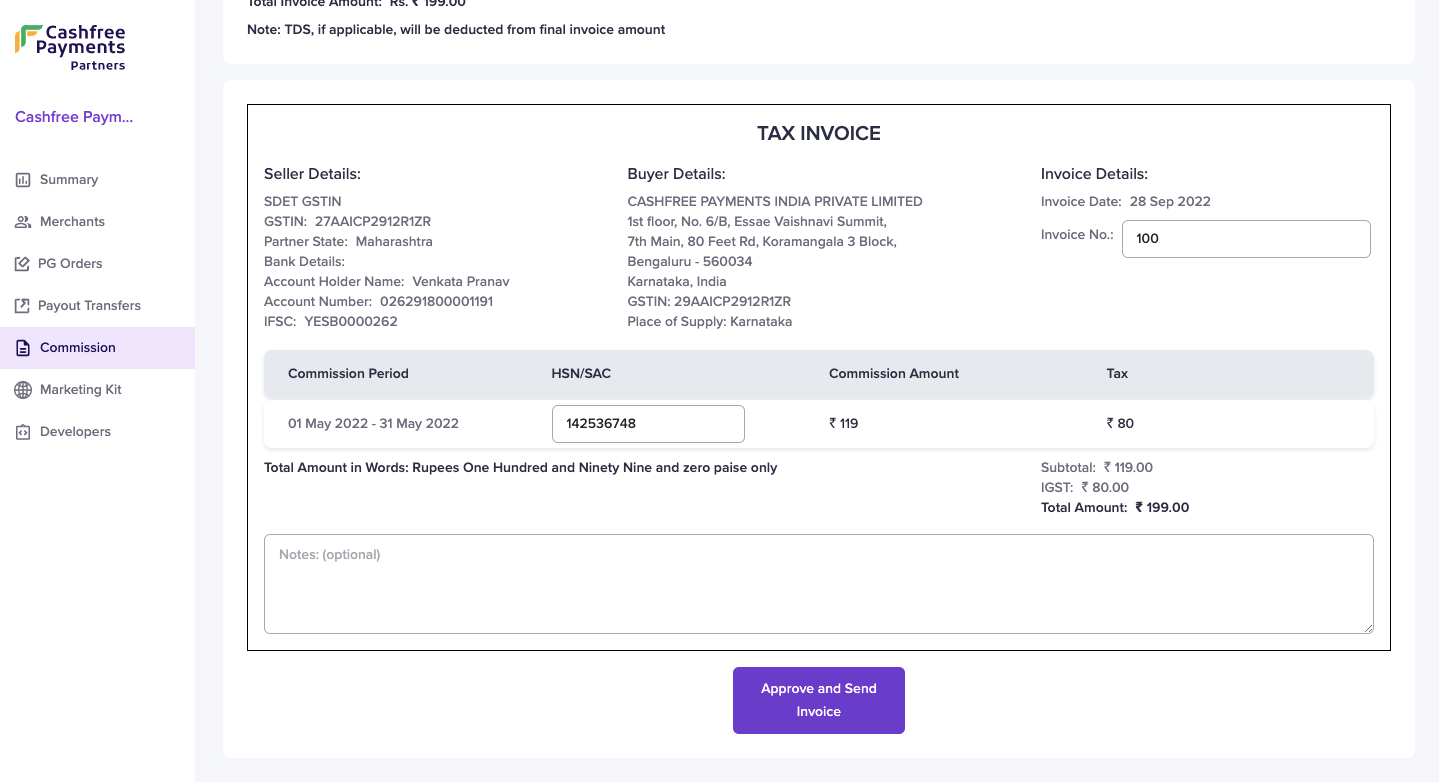Click buyer GSTIN 29AAICP2912R1ZR
1439x782 pixels.
(x=709, y=302)
